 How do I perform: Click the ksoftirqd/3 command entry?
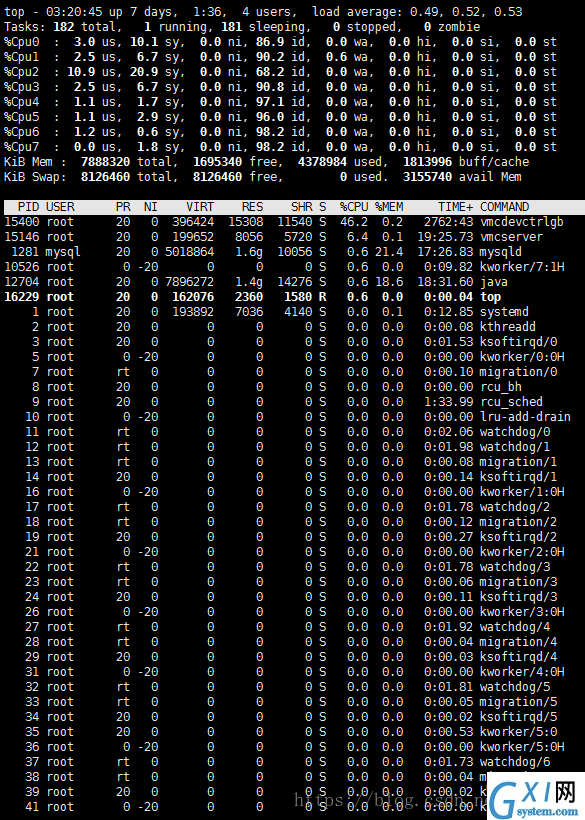tap(518, 597)
